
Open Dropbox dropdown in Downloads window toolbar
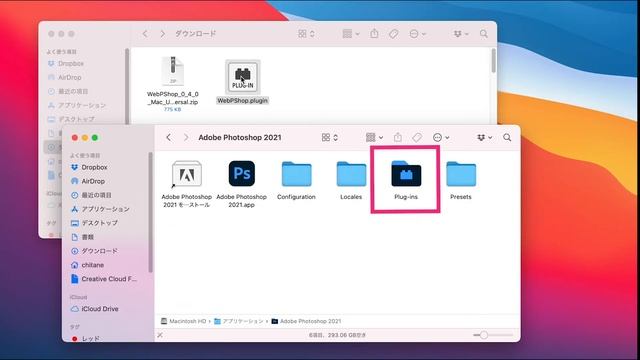click(x=461, y=34)
